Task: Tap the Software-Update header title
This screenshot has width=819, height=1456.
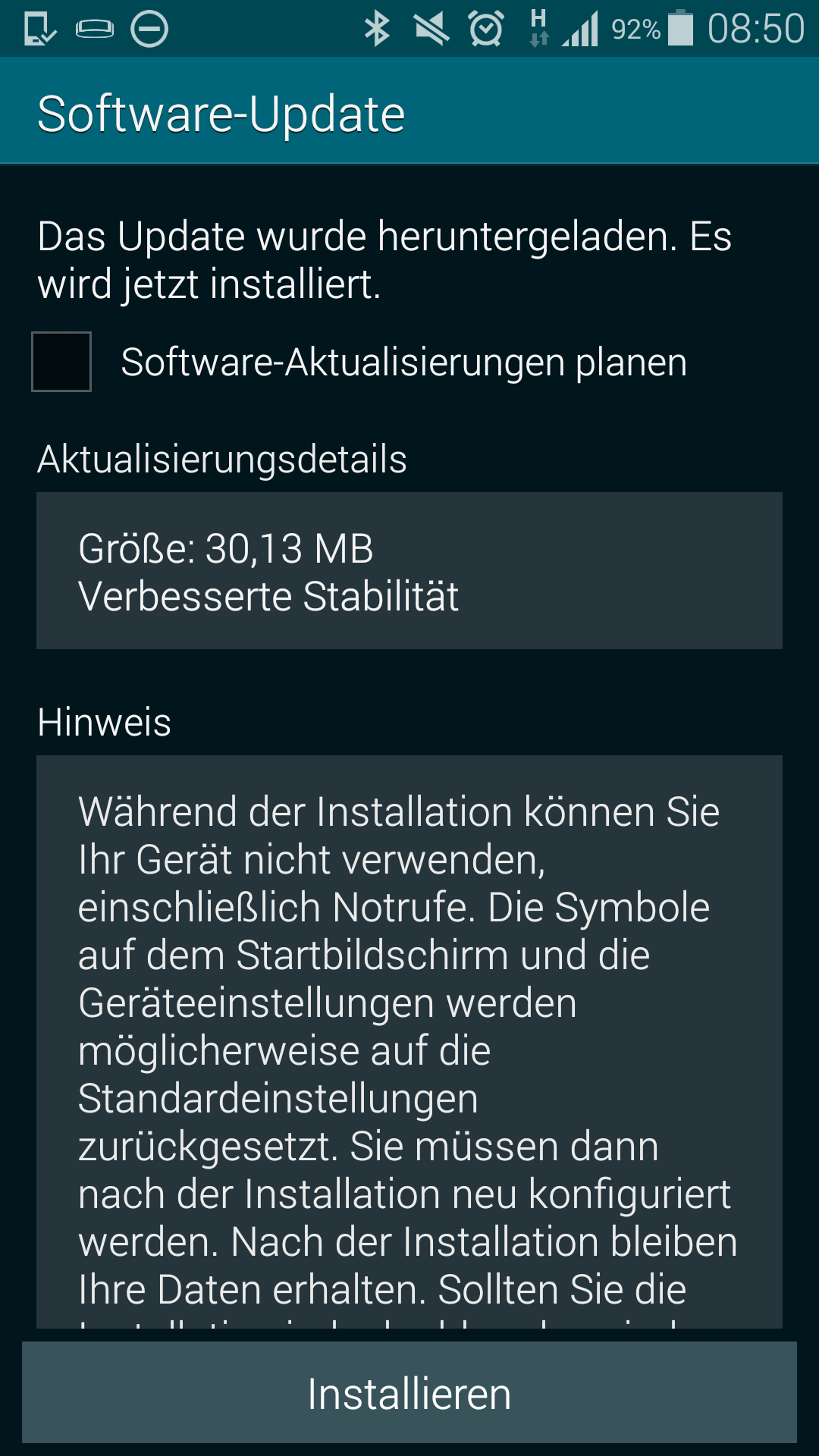Action: 221,114
